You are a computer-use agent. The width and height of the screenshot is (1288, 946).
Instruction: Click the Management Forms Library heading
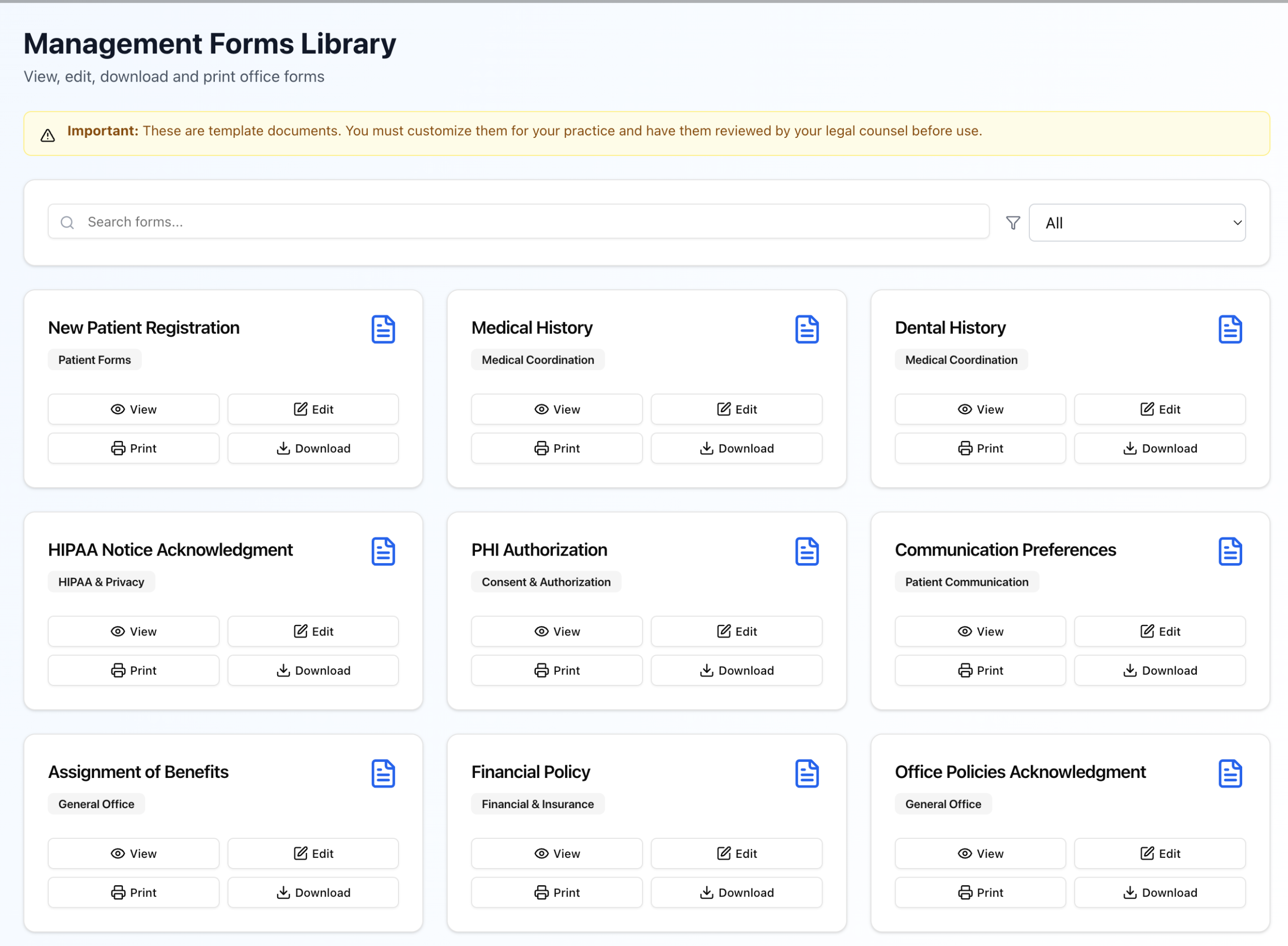[x=210, y=43]
